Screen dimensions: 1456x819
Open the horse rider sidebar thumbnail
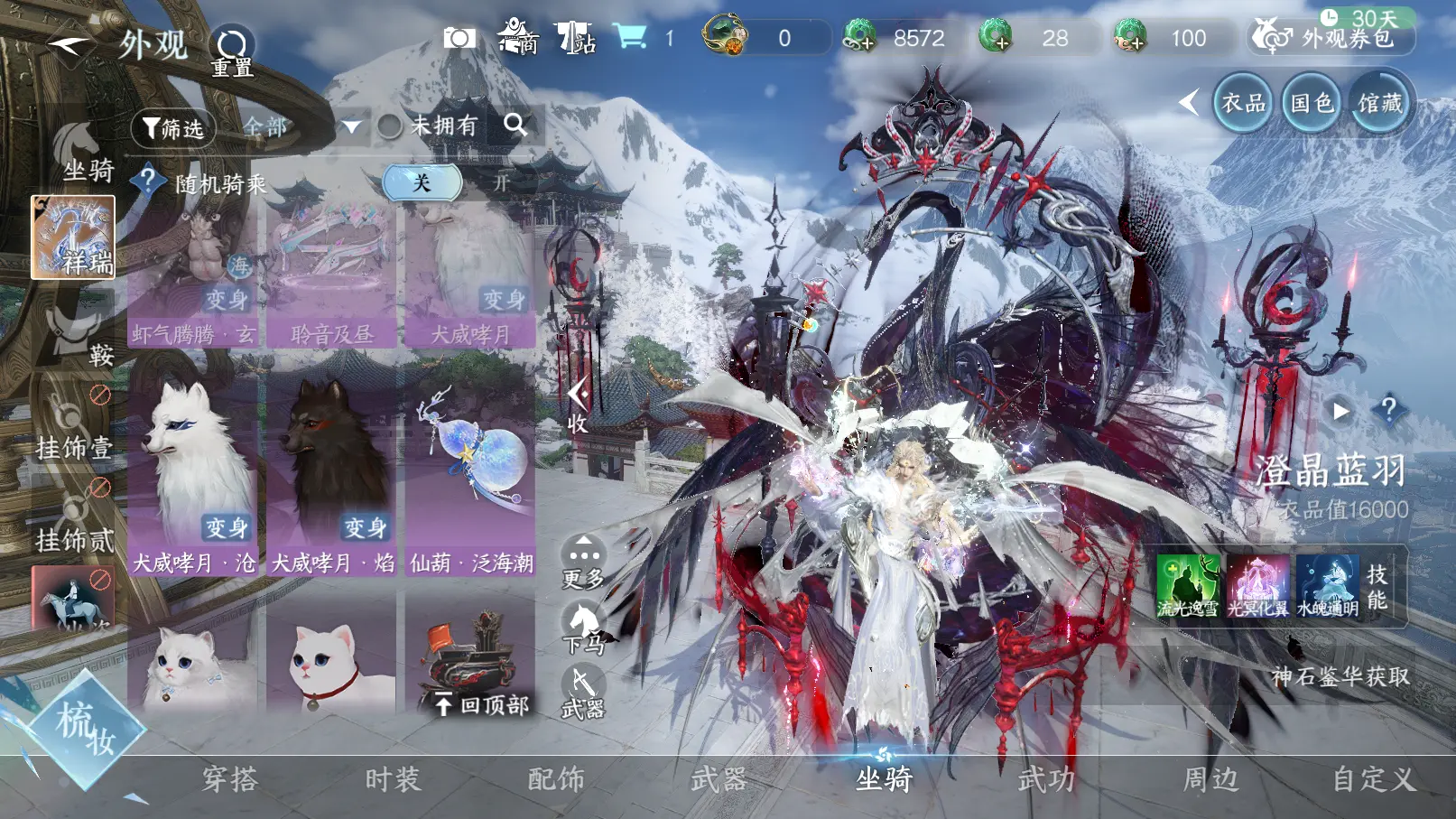pyautogui.click(x=74, y=598)
